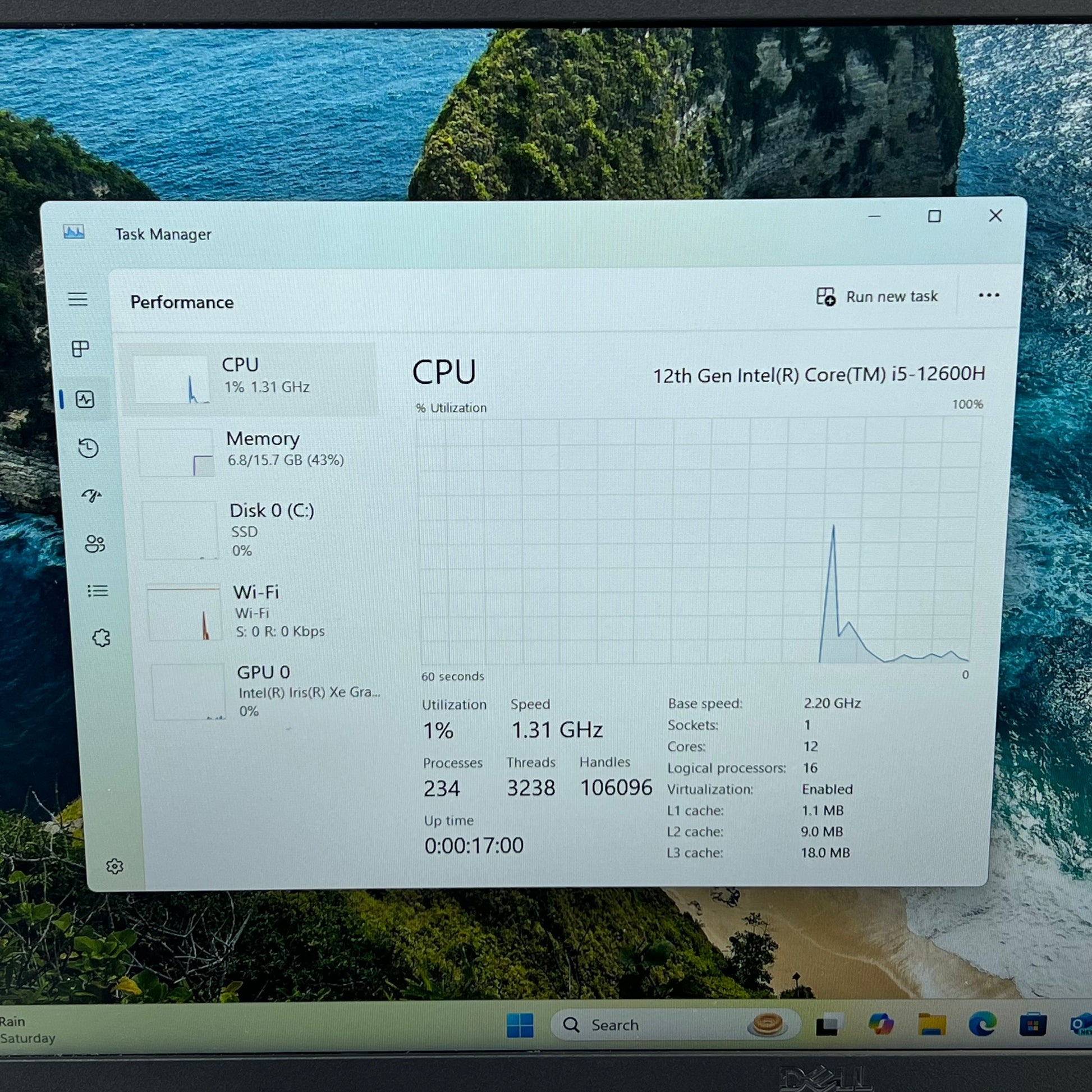Click the CPU utilization graph

point(699,540)
